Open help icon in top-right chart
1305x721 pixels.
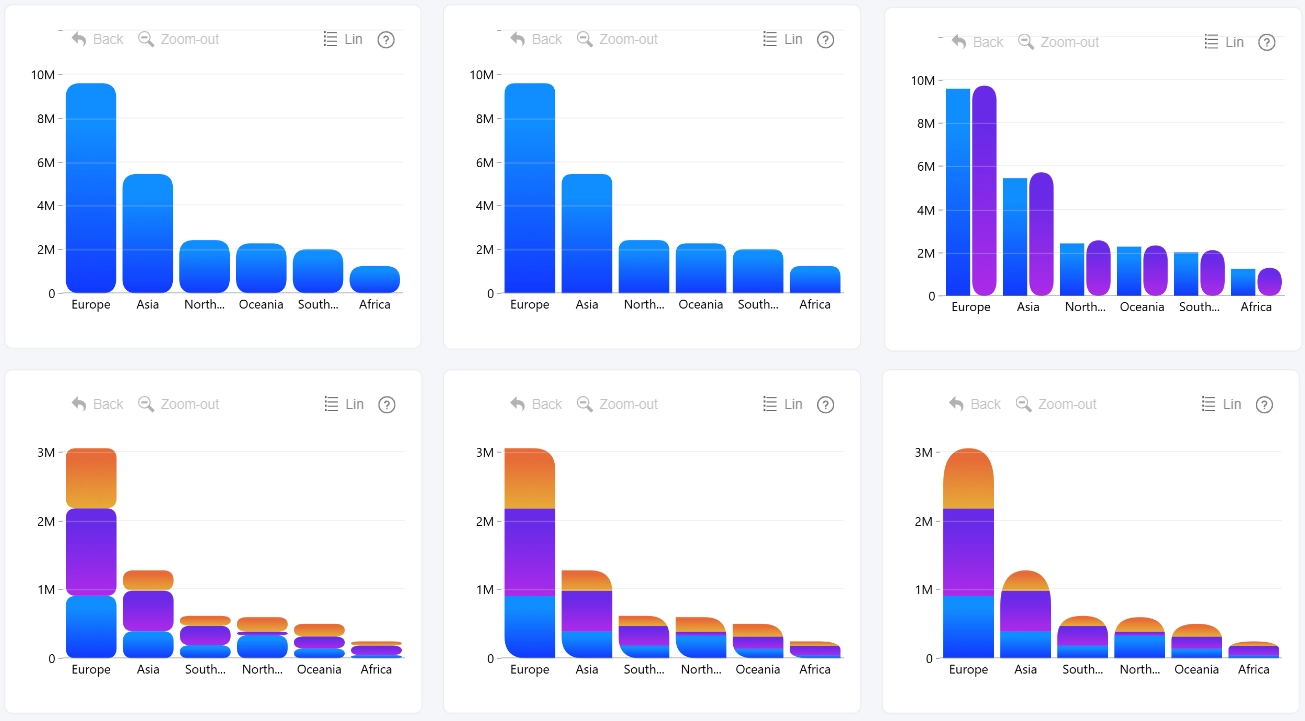pos(1266,43)
